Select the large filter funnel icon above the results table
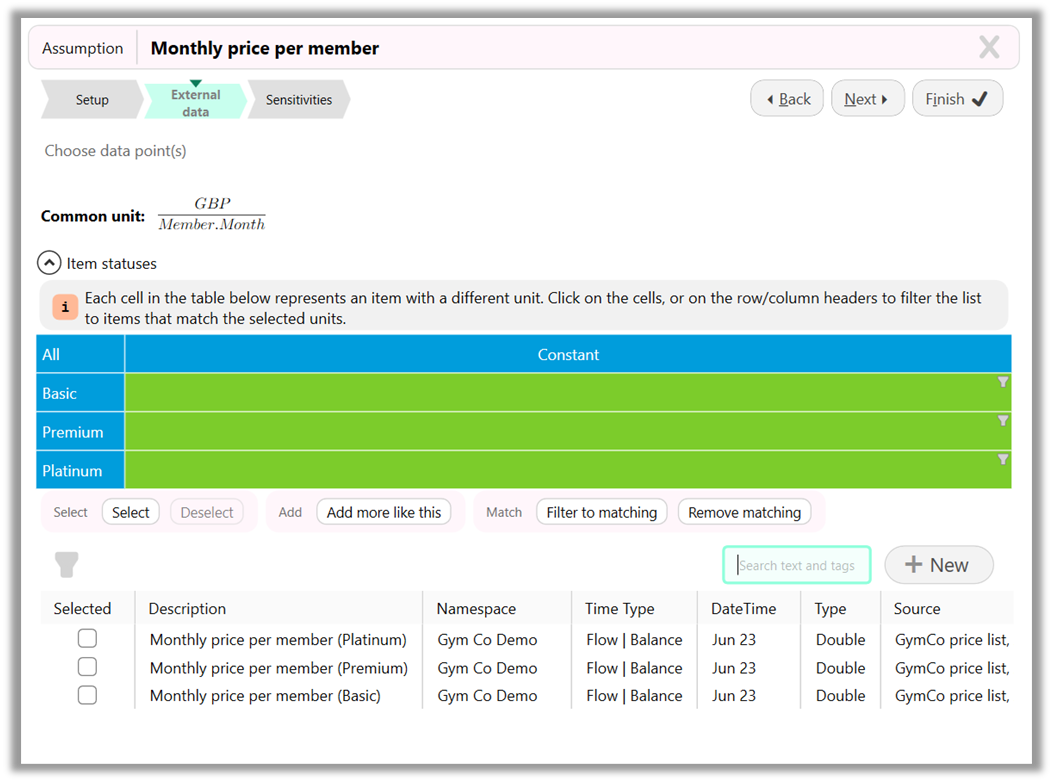The height and width of the screenshot is (784, 1053). [x=66, y=564]
